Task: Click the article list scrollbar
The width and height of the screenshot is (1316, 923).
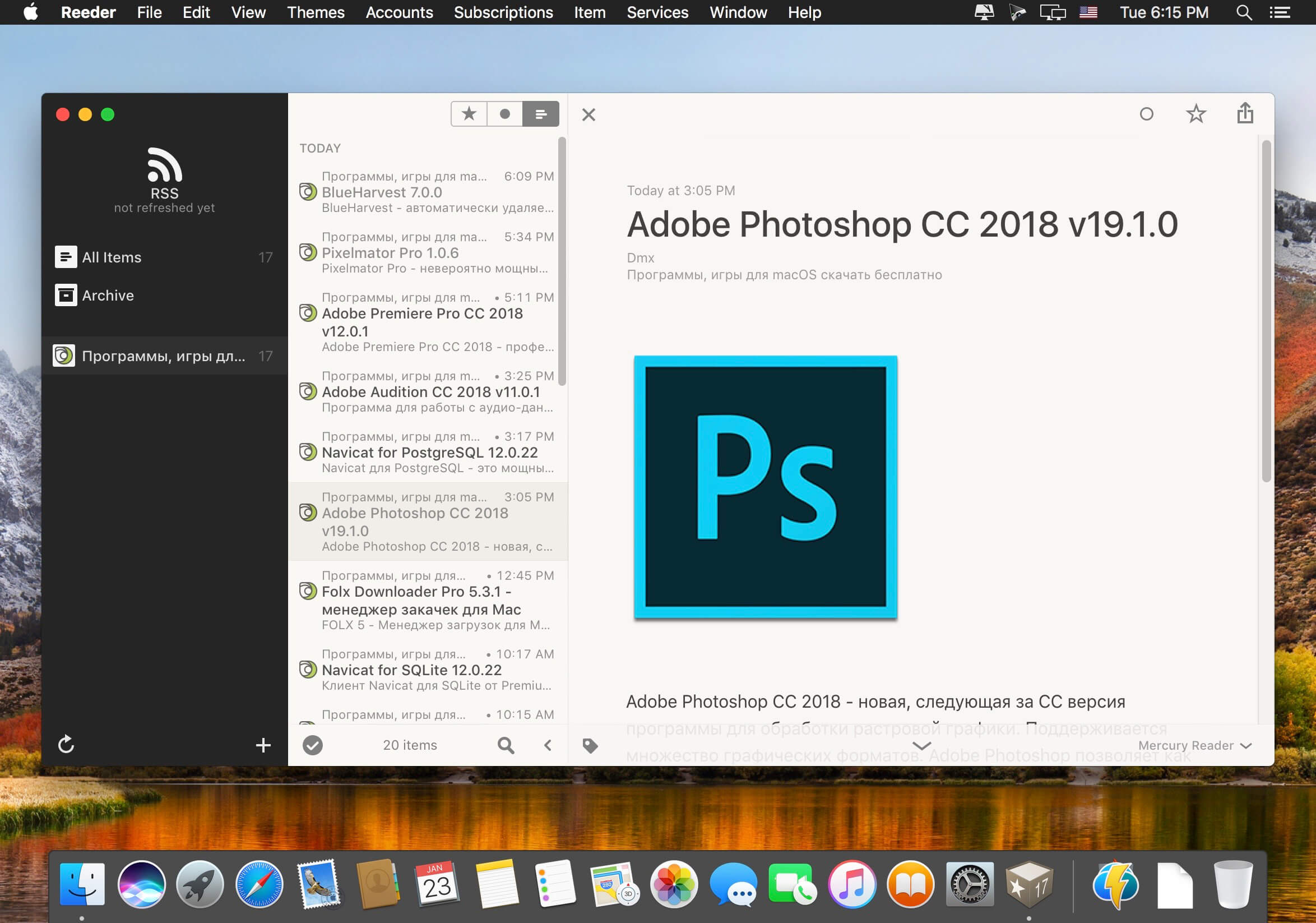Action: [562, 261]
